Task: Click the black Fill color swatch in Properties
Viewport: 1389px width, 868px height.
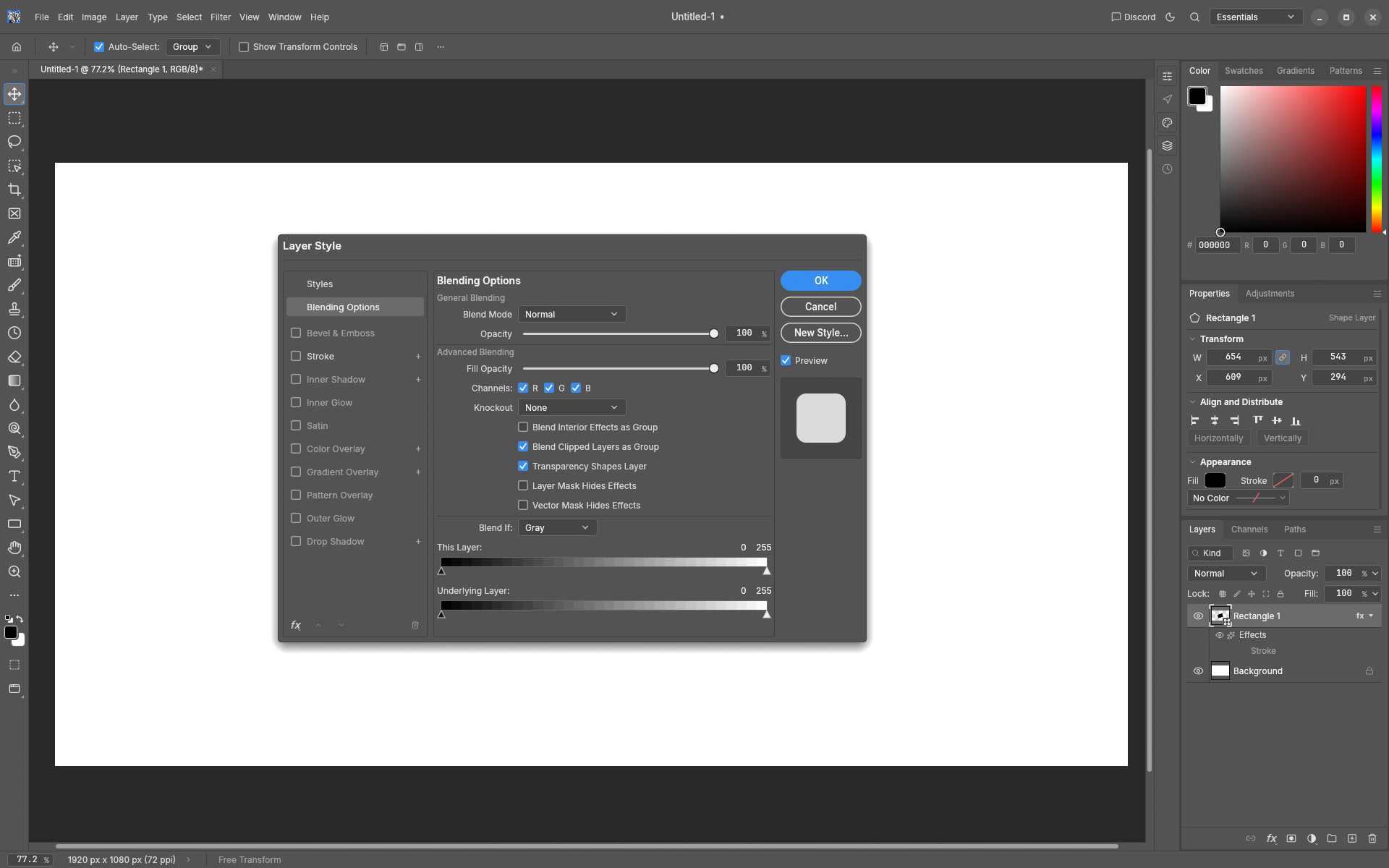Action: pos(1215,480)
